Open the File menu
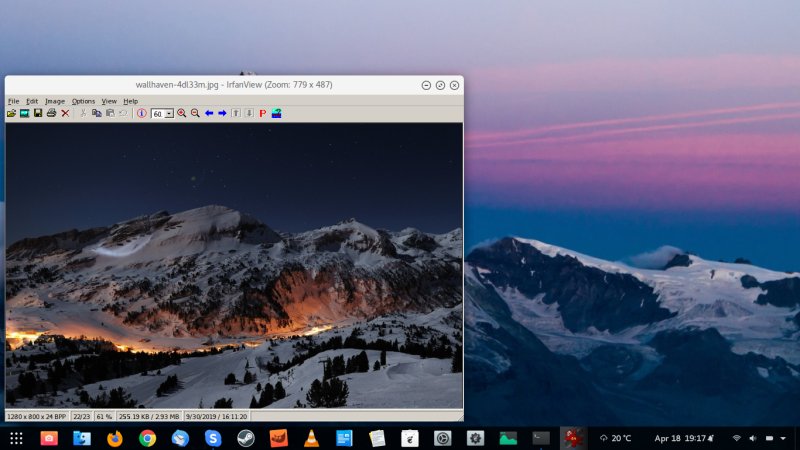The width and height of the screenshot is (800, 450). click(x=14, y=101)
